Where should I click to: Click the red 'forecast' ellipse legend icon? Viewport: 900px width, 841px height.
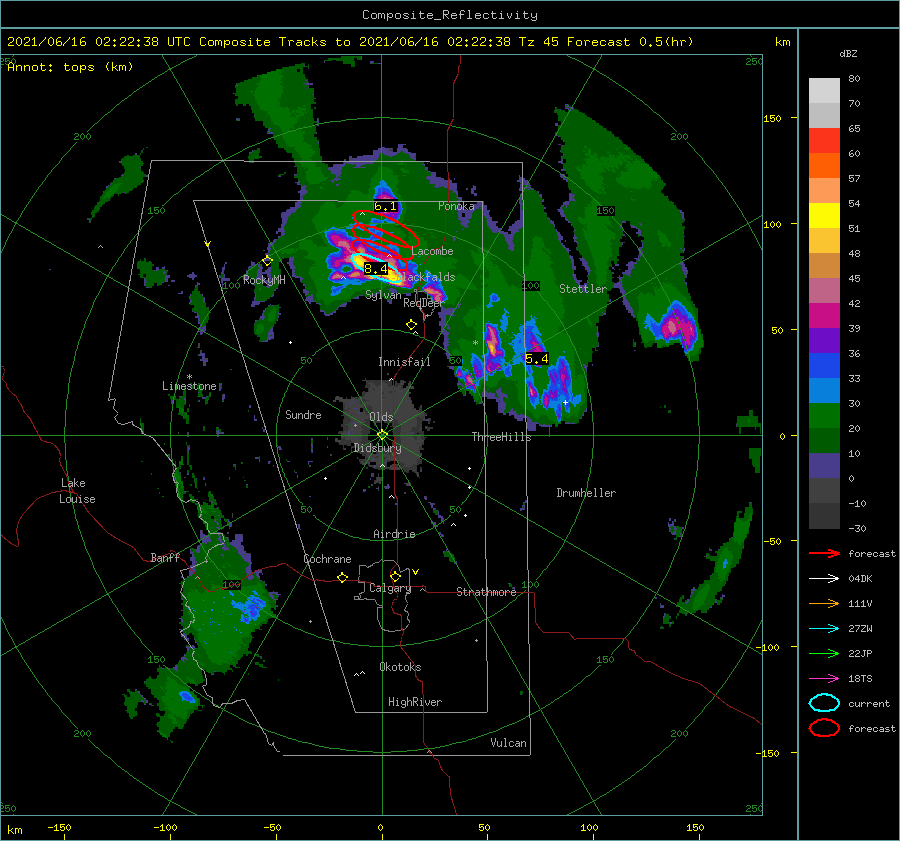pyautogui.click(x=824, y=728)
